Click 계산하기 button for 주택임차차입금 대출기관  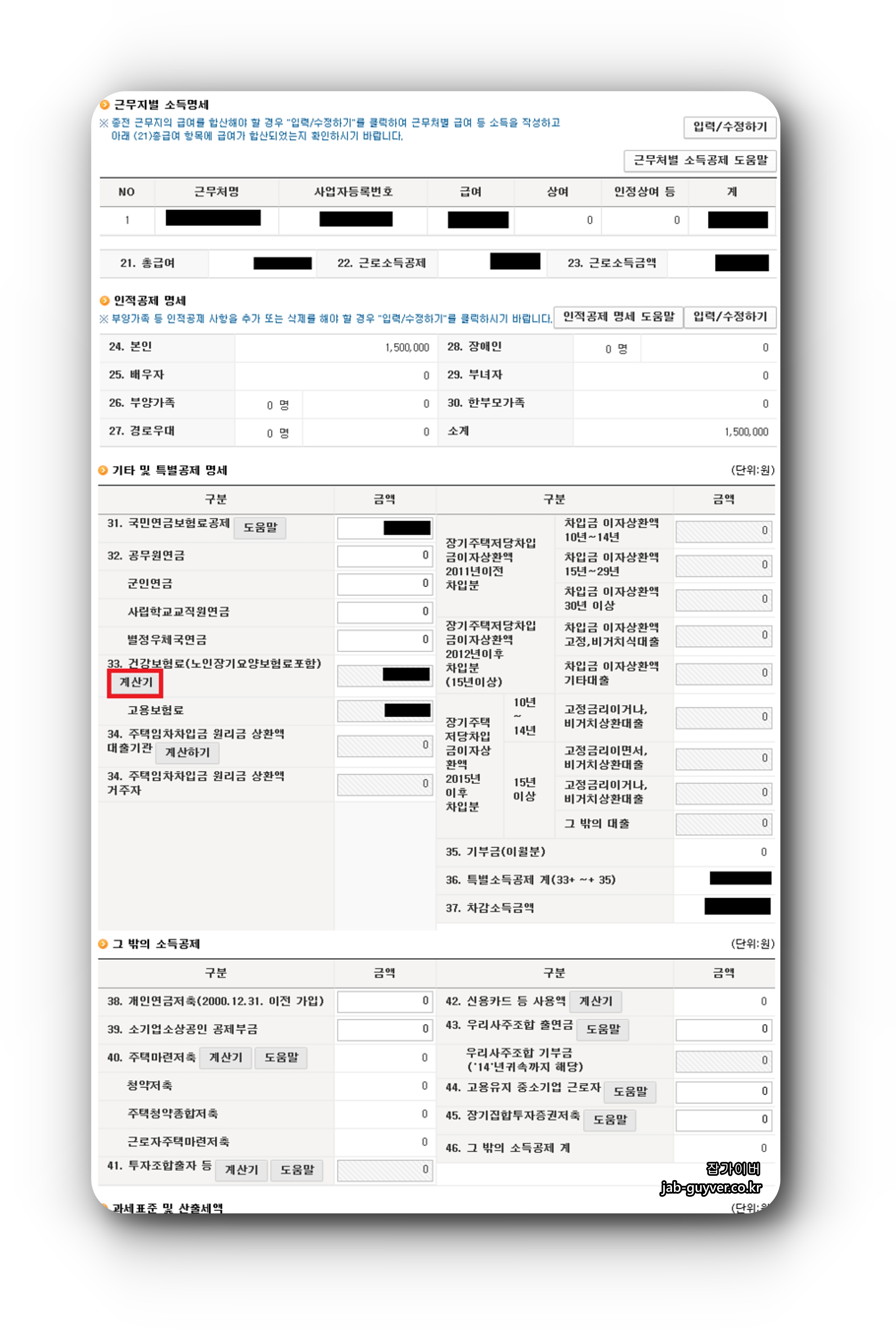(x=187, y=752)
